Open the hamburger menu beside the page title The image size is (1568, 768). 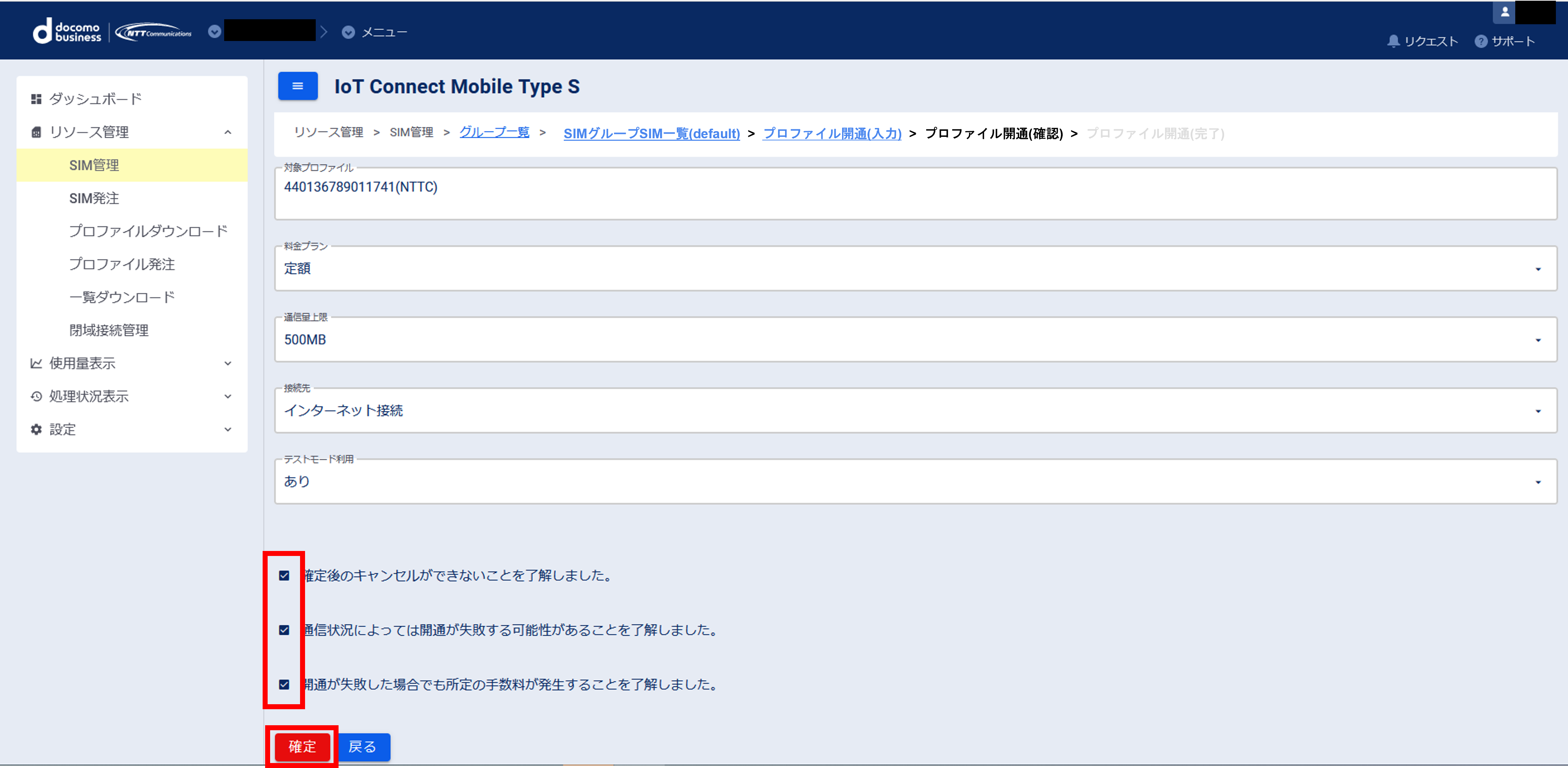pos(297,86)
